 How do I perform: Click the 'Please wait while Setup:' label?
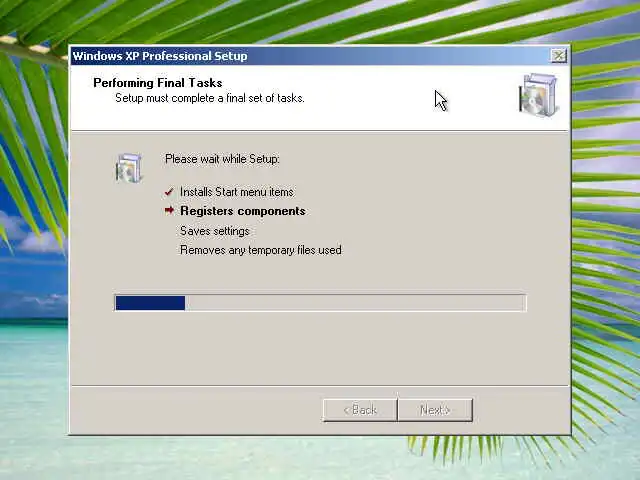click(222, 159)
